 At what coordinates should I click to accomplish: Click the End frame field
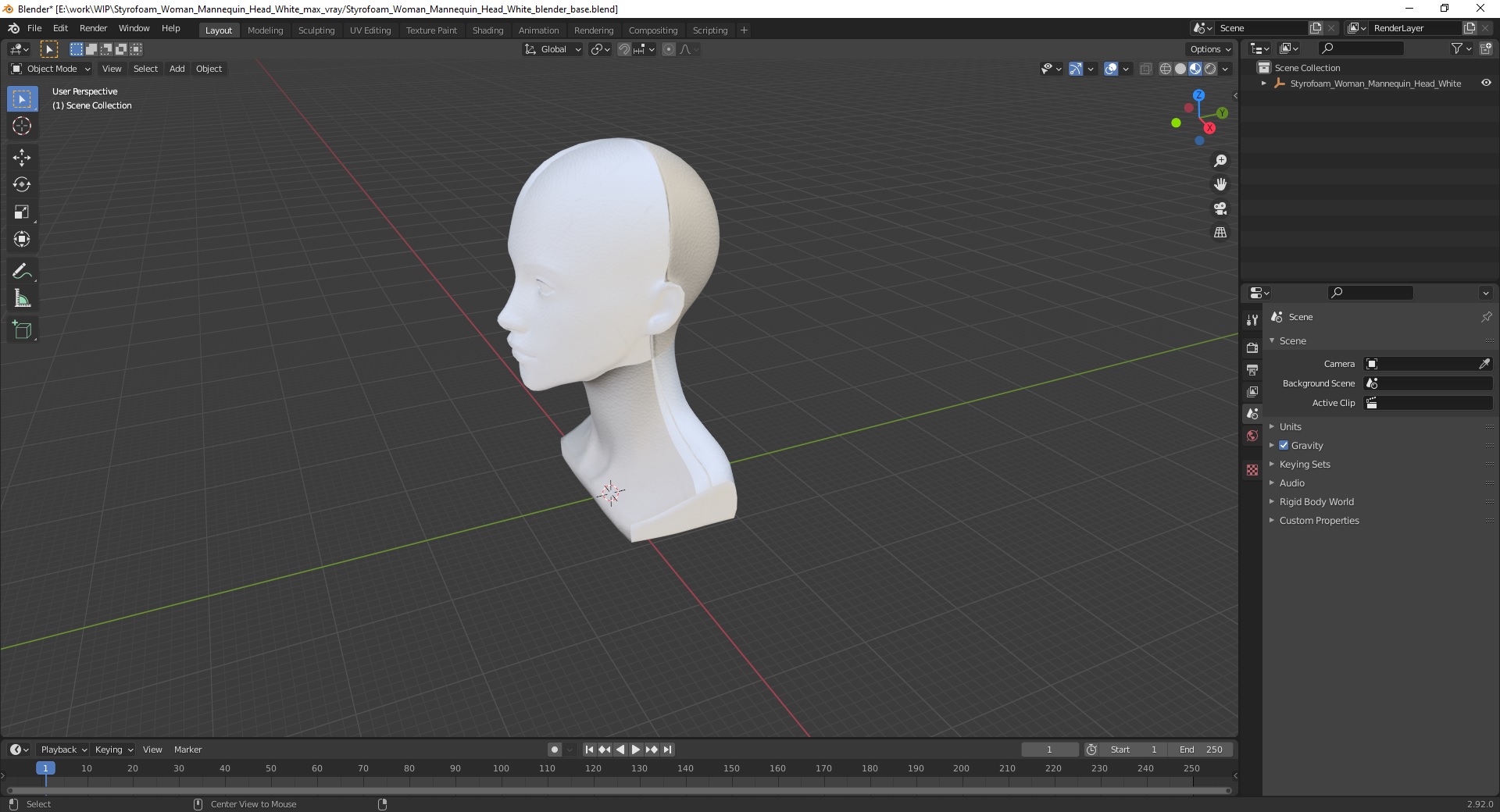(1202, 750)
